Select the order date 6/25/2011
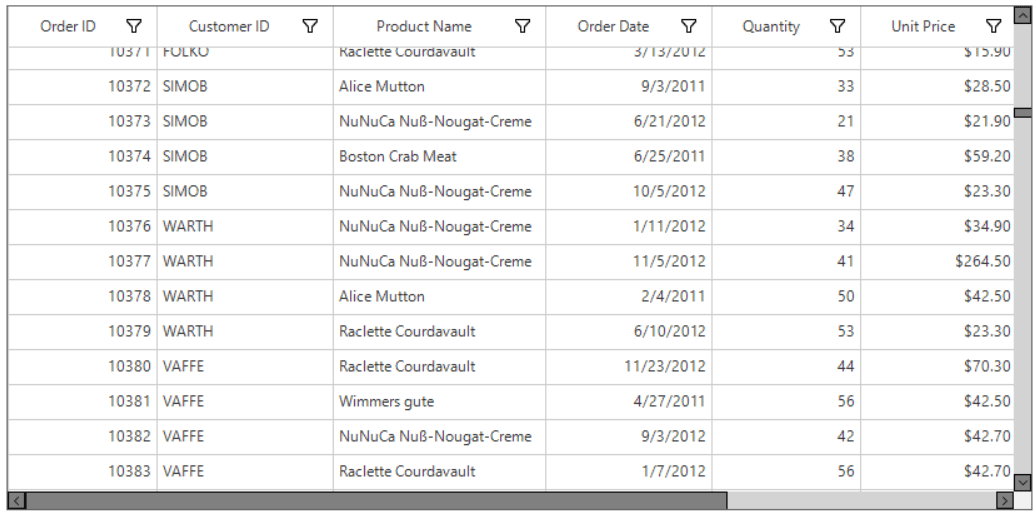 pyautogui.click(x=629, y=157)
